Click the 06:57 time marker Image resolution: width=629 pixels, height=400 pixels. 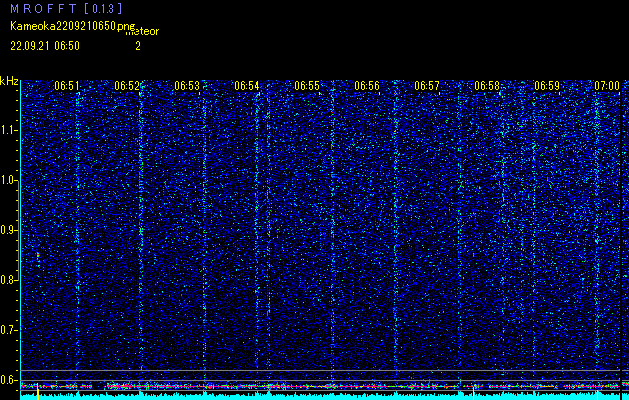[427, 85]
